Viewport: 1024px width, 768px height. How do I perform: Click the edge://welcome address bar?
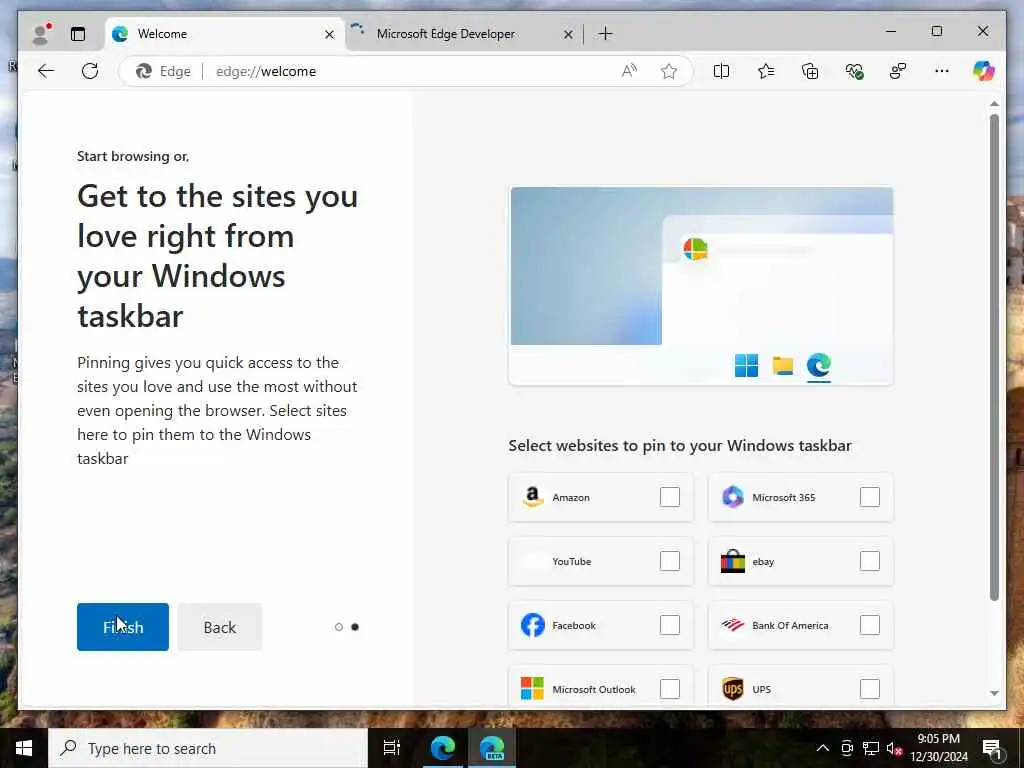405,71
